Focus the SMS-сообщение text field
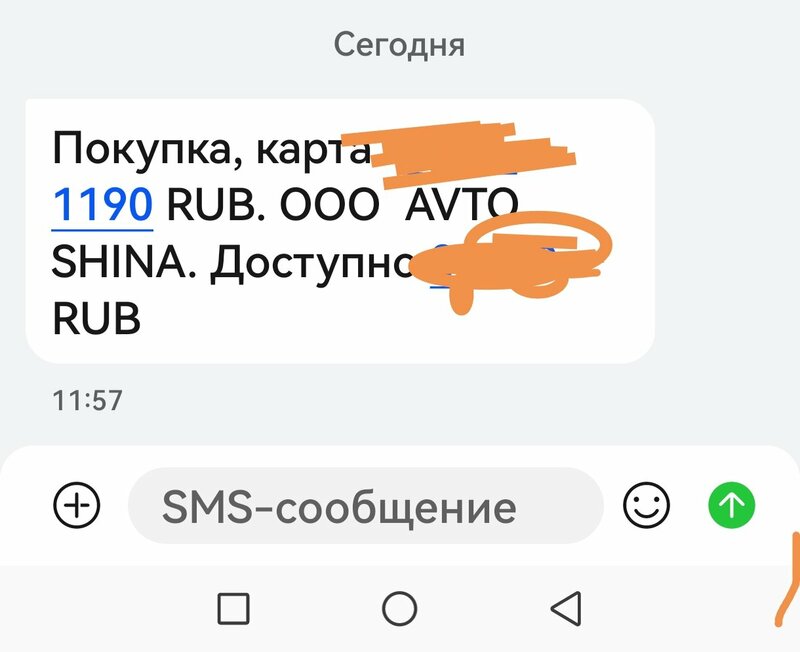Image resolution: width=800 pixels, height=652 pixels. 365,506
